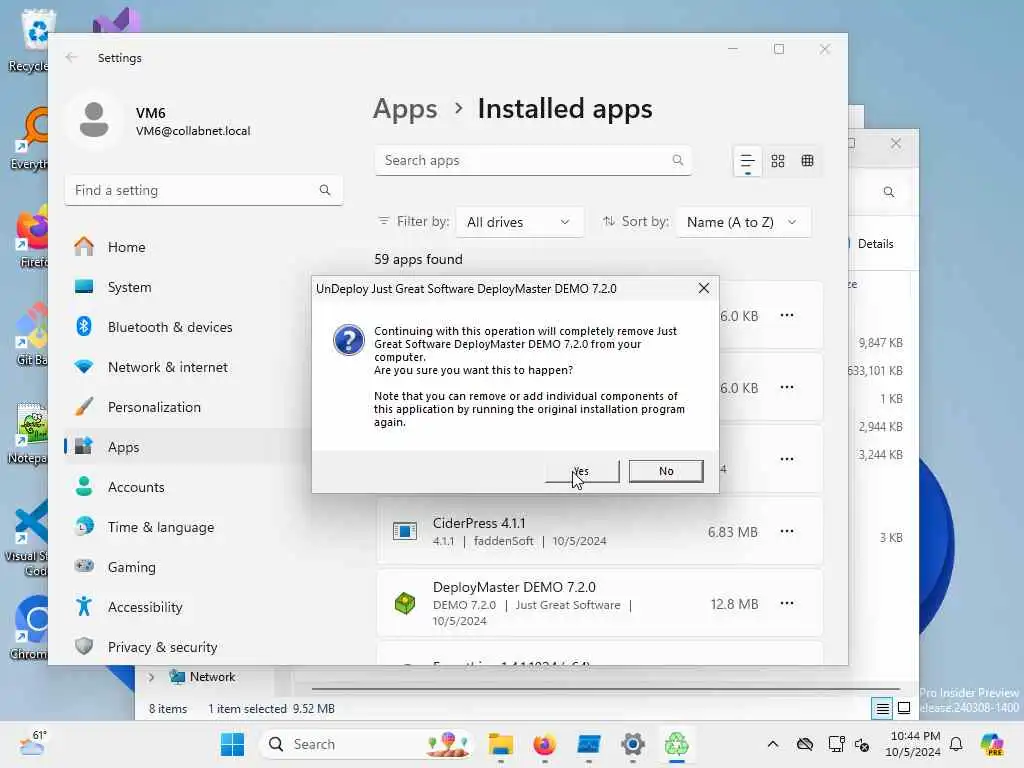Open Time & language settings
Screen dimensions: 1024x768
[161, 527]
